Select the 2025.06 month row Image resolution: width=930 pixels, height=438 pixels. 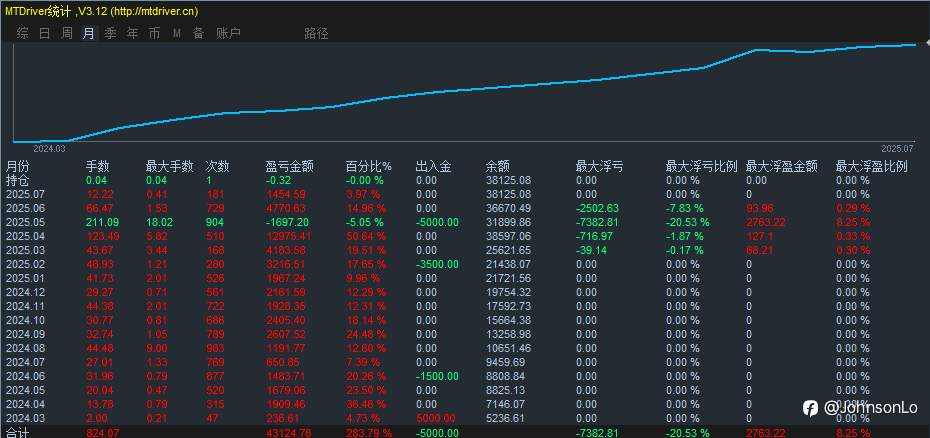coord(25,208)
